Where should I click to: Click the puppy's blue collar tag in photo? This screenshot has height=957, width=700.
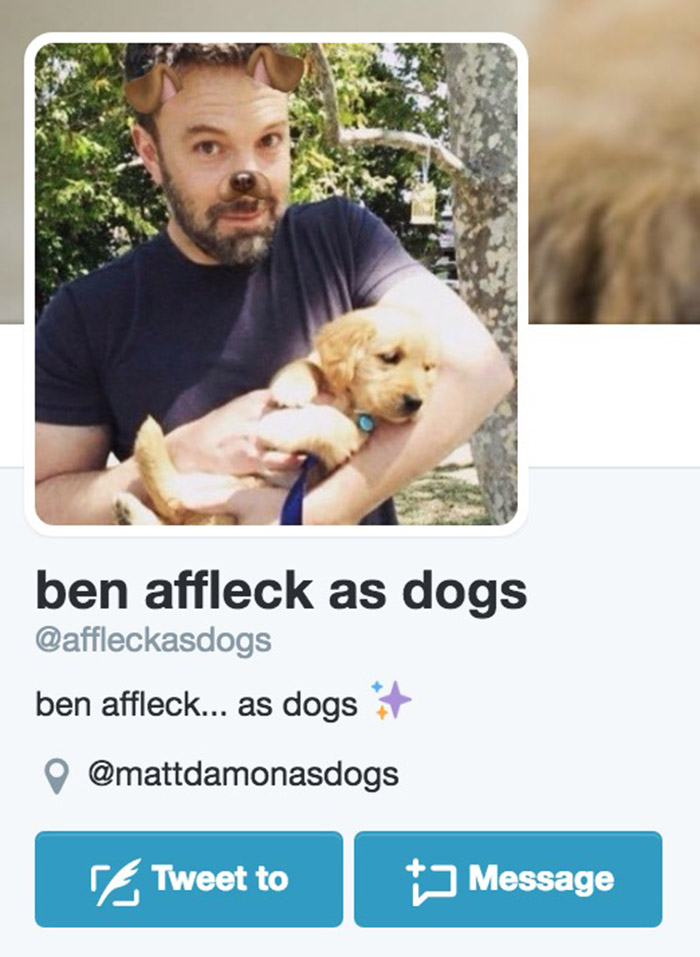(x=366, y=422)
